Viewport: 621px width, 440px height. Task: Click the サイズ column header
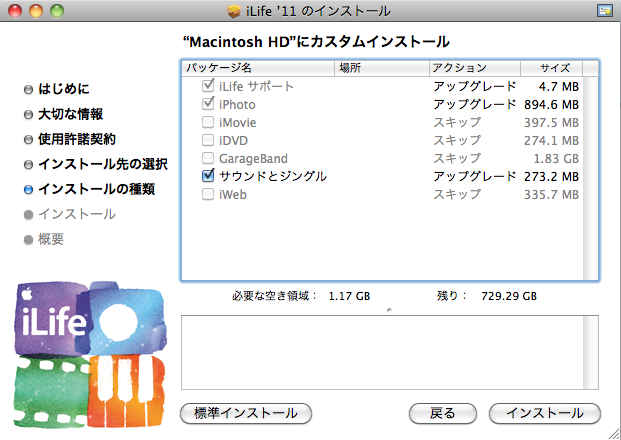click(x=551, y=68)
